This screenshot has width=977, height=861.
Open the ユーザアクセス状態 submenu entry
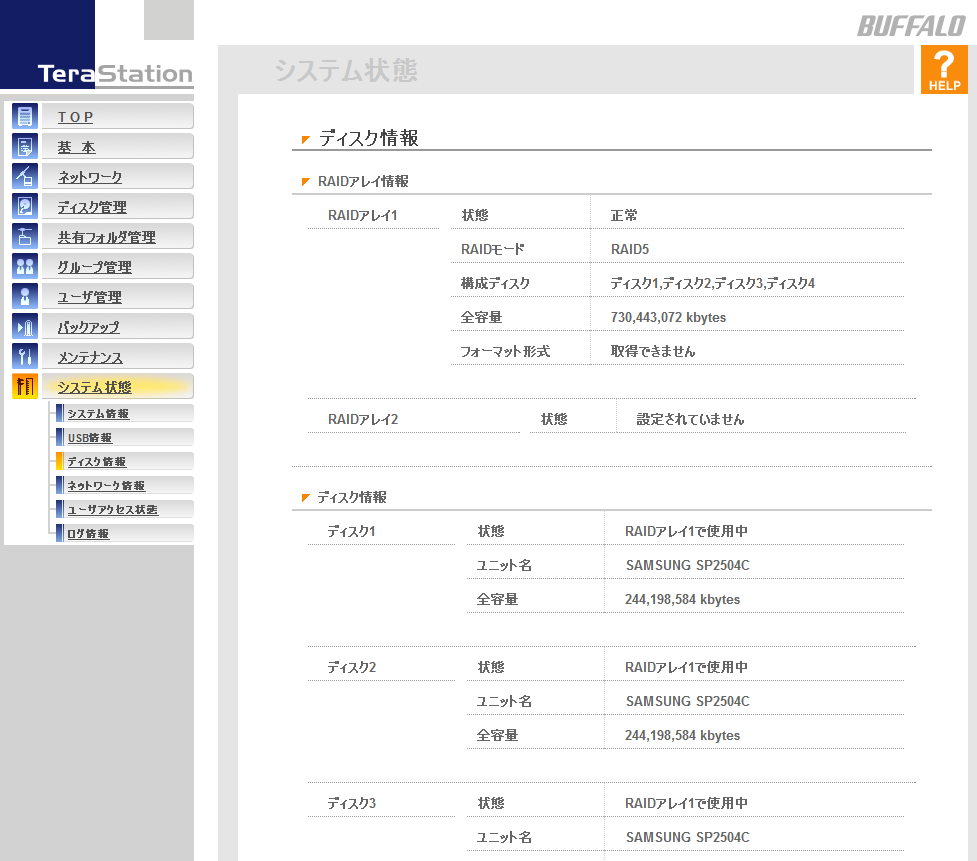[x=105, y=508]
